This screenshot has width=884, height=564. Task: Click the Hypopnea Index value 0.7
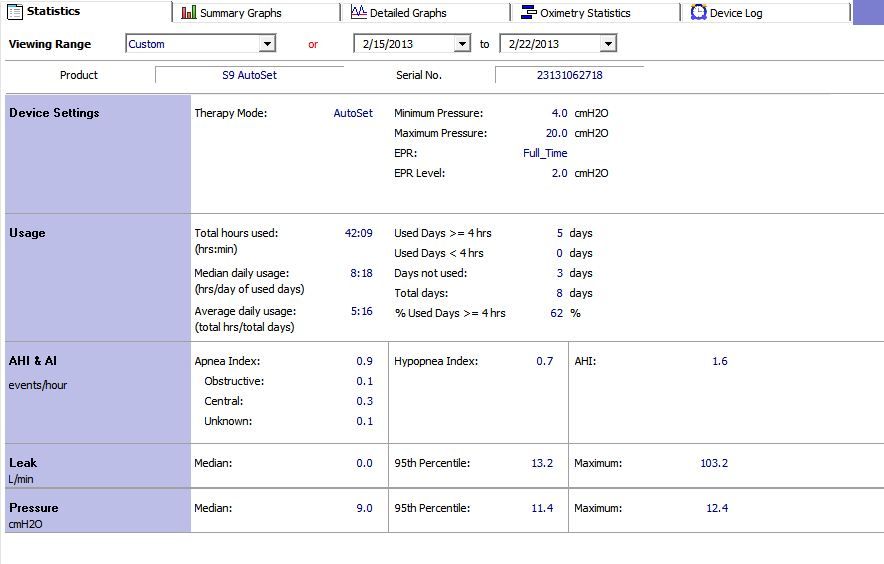click(545, 361)
